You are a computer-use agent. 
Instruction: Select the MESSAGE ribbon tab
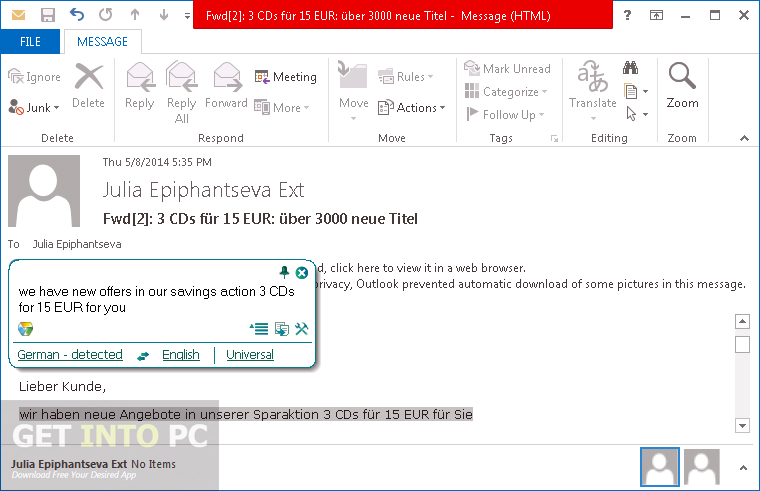pyautogui.click(x=102, y=42)
